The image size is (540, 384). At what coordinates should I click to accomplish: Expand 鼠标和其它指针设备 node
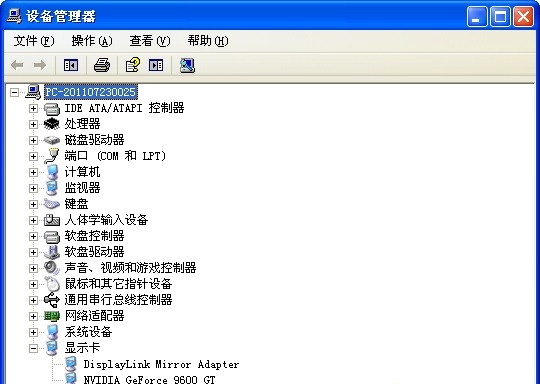(33, 284)
